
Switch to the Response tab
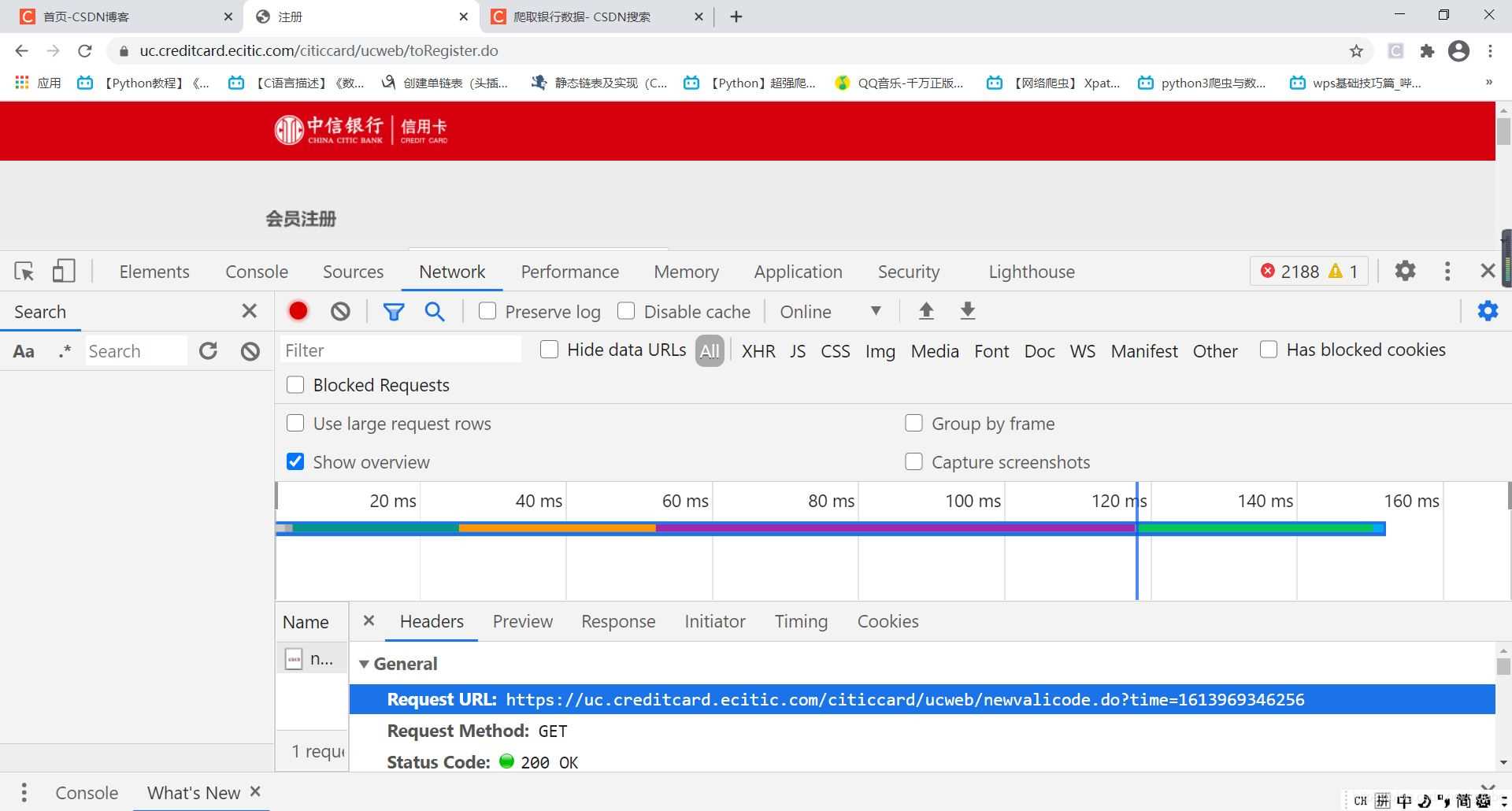pos(618,621)
